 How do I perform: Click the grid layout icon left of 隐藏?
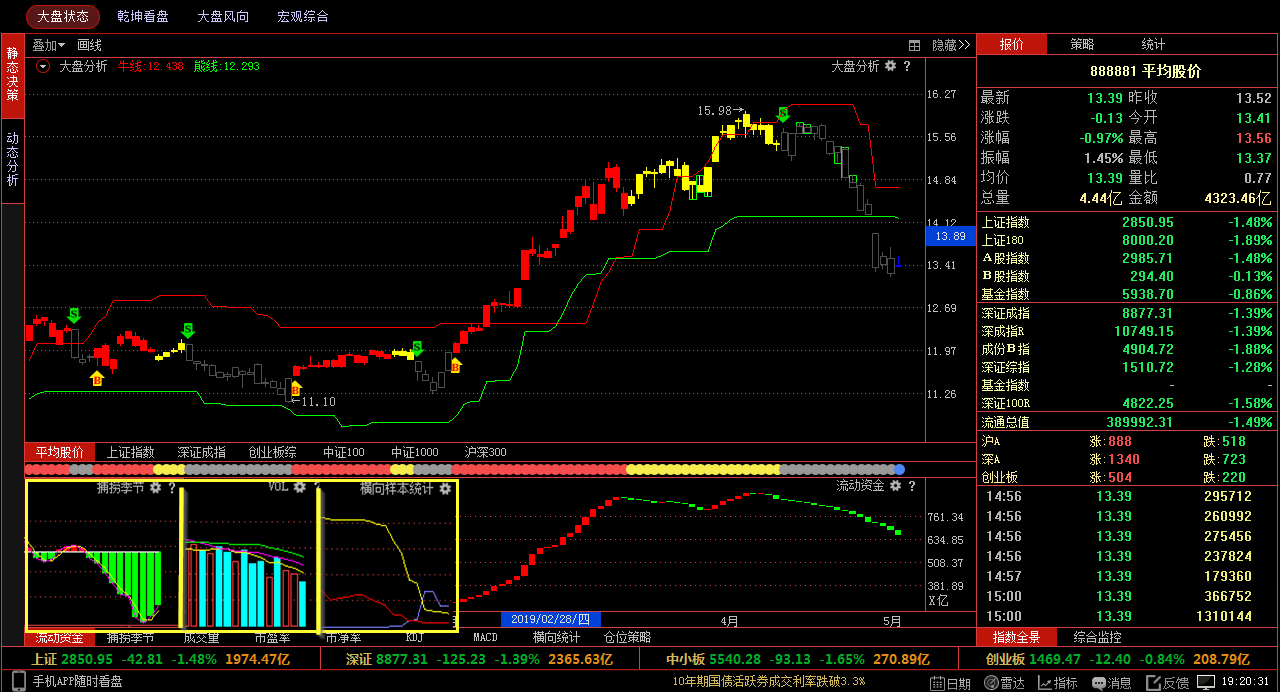pyautogui.click(x=914, y=45)
